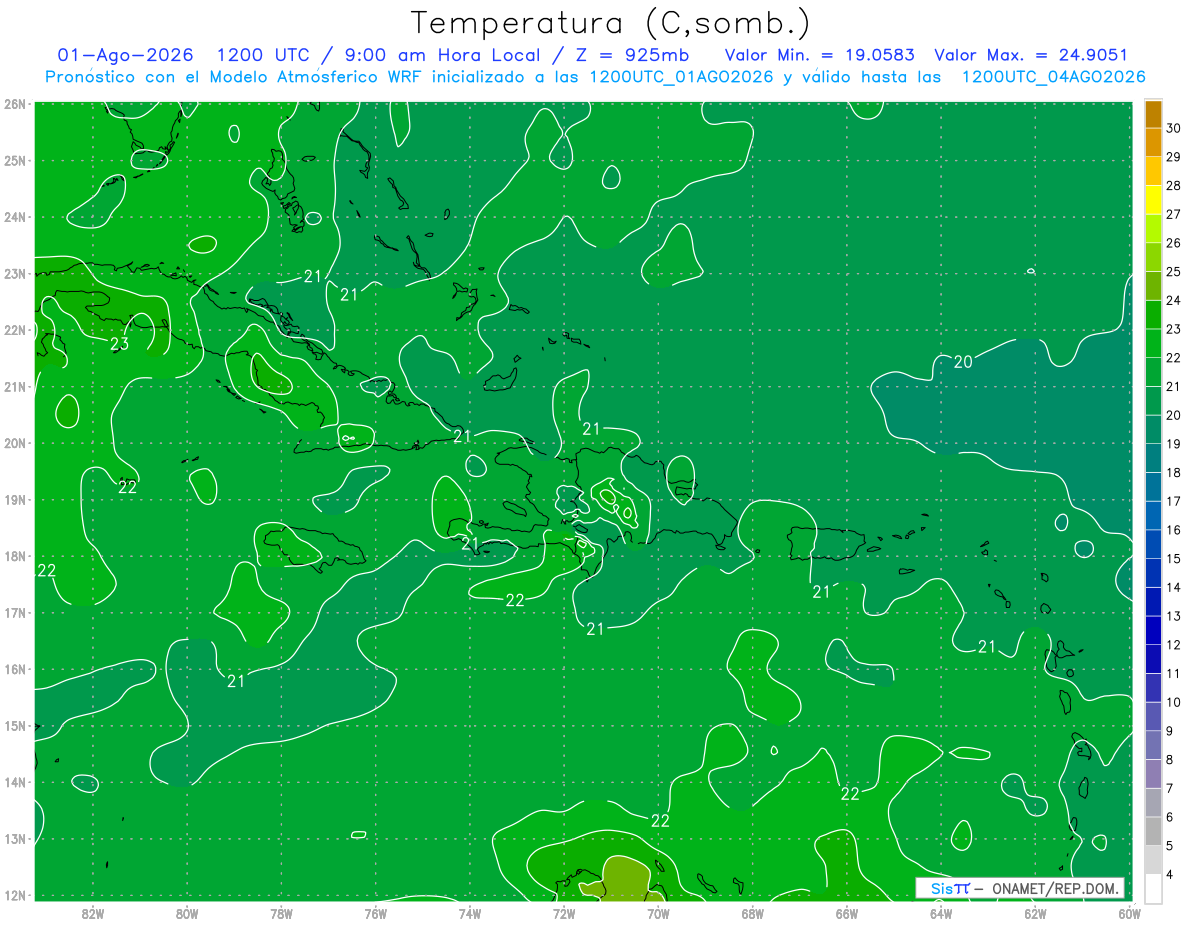Click the '30' value in color legend

(1173, 128)
